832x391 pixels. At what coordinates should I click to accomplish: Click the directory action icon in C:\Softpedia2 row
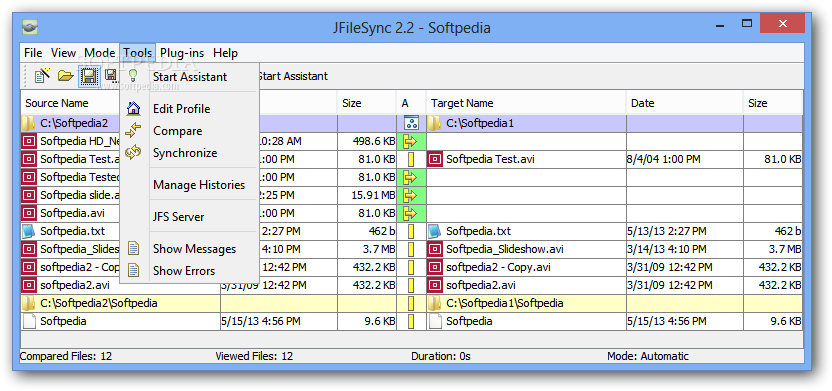click(x=411, y=124)
